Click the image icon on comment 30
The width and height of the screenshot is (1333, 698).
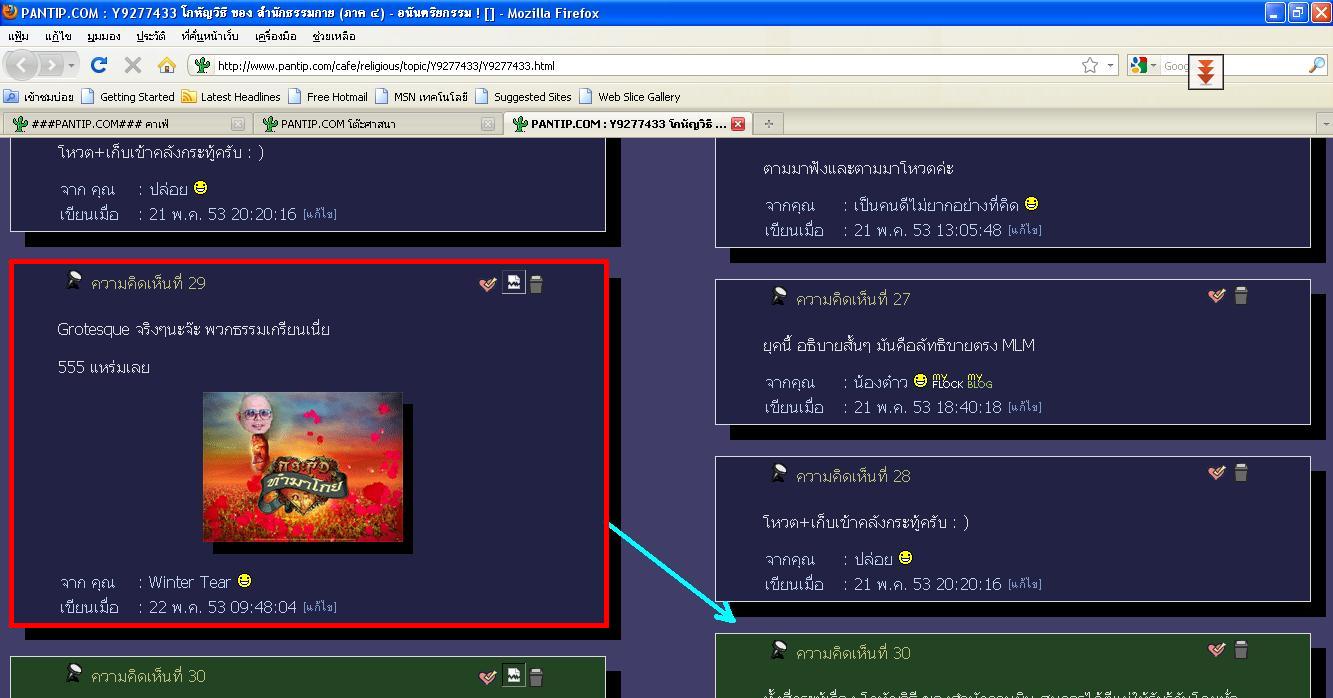pos(513,676)
